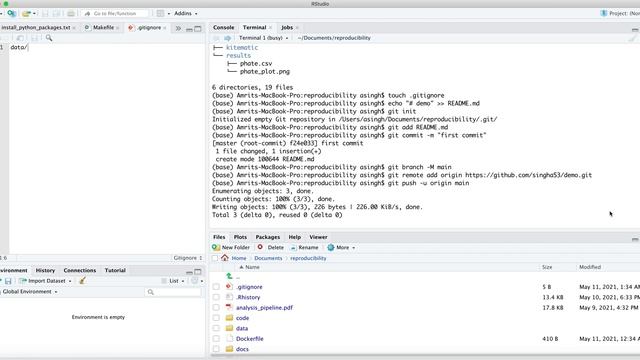Tick the checkbox for data folder
This screenshot has height=360, width=640.
216,328
